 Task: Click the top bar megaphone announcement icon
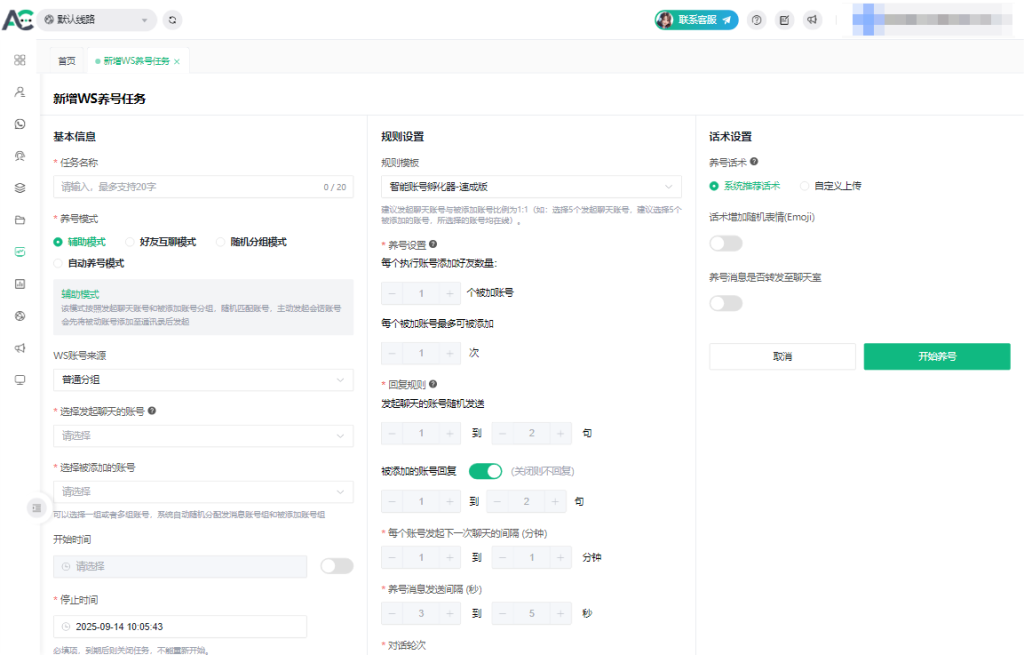[x=813, y=20]
